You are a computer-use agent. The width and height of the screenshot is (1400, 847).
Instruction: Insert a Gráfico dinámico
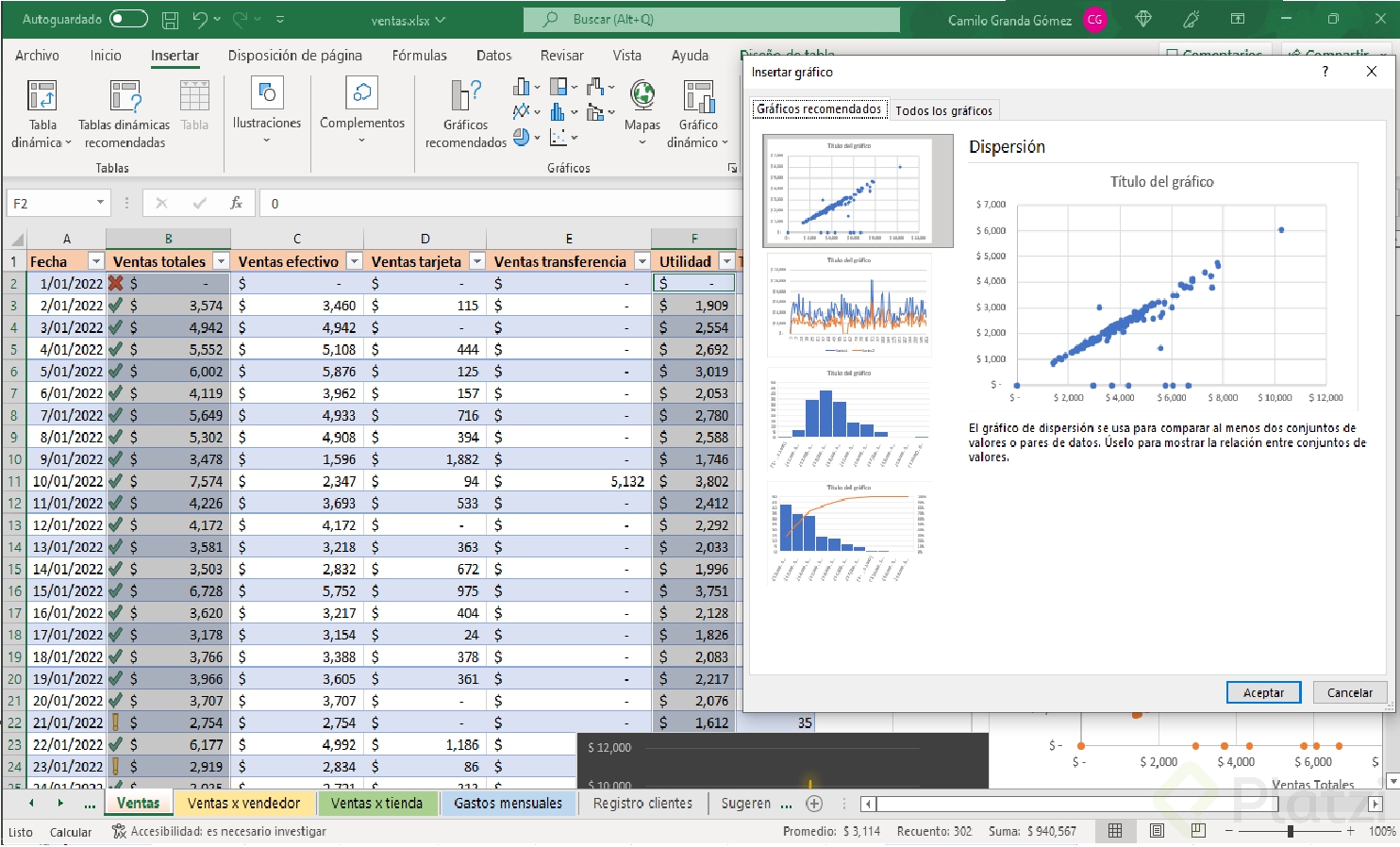tap(698, 113)
